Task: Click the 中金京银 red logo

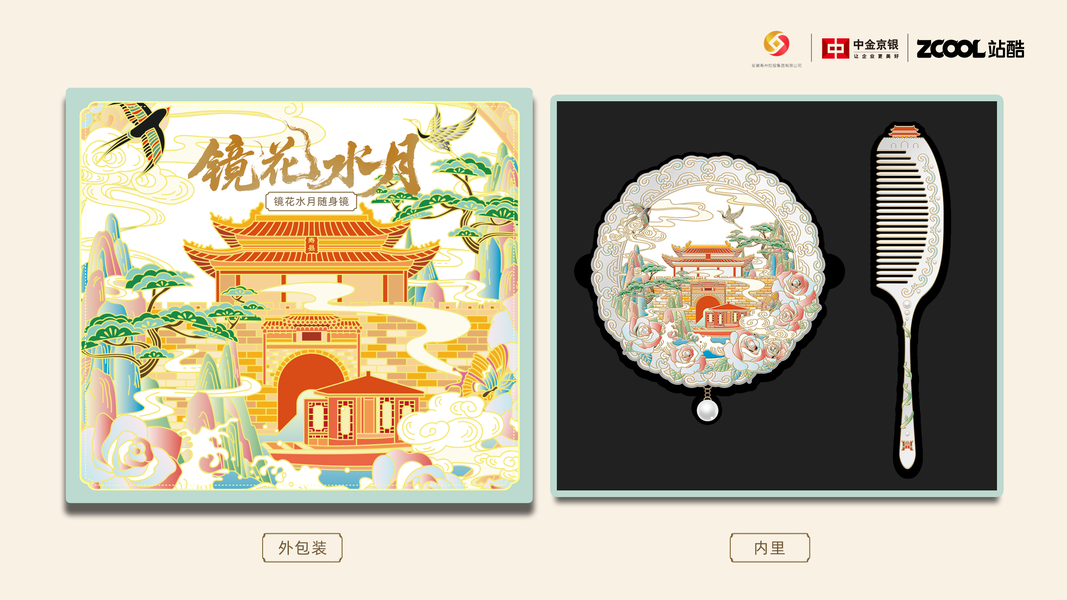Action: (x=860, y=48)
